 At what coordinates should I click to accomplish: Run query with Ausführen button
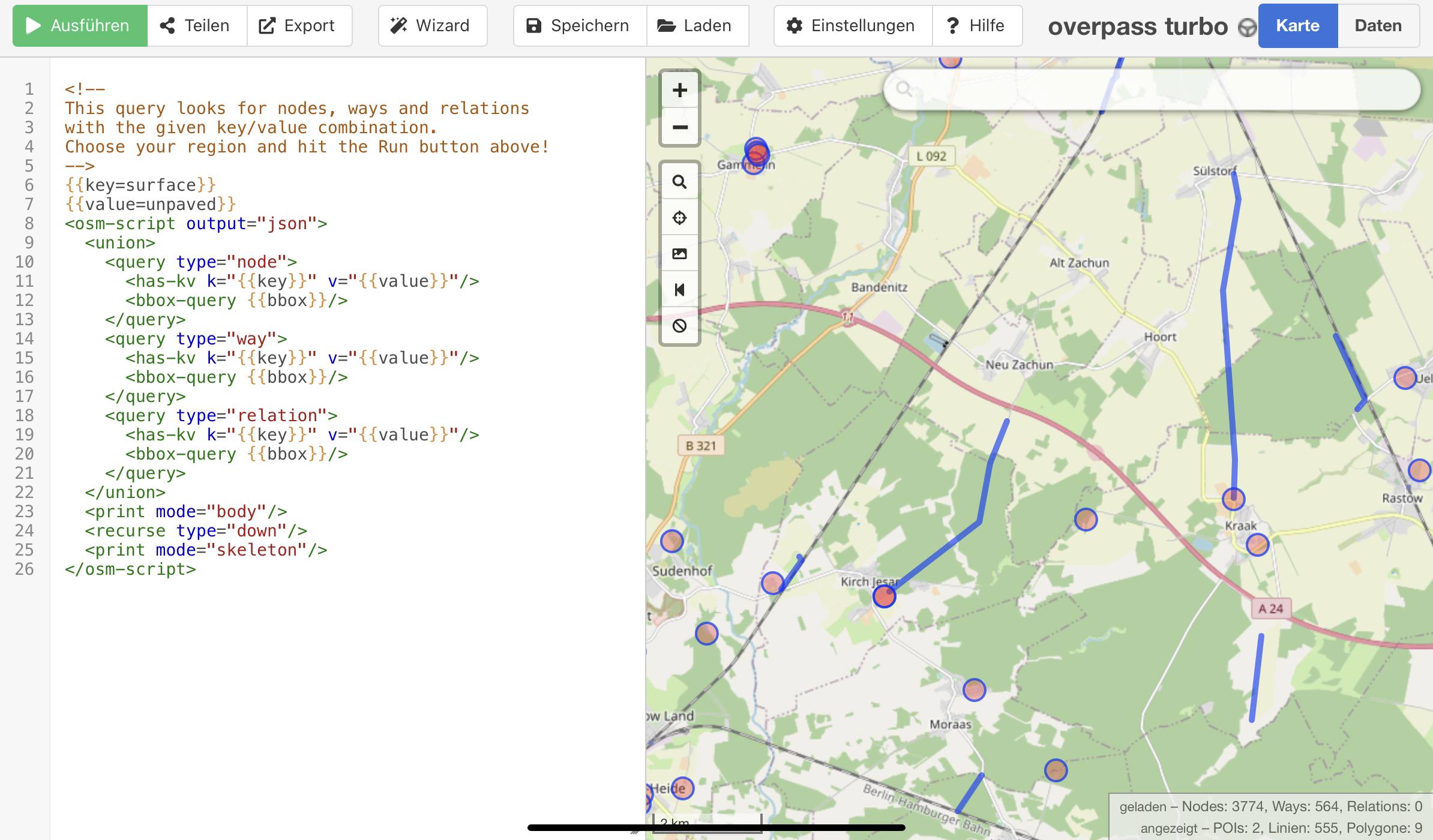pos(80,26)
